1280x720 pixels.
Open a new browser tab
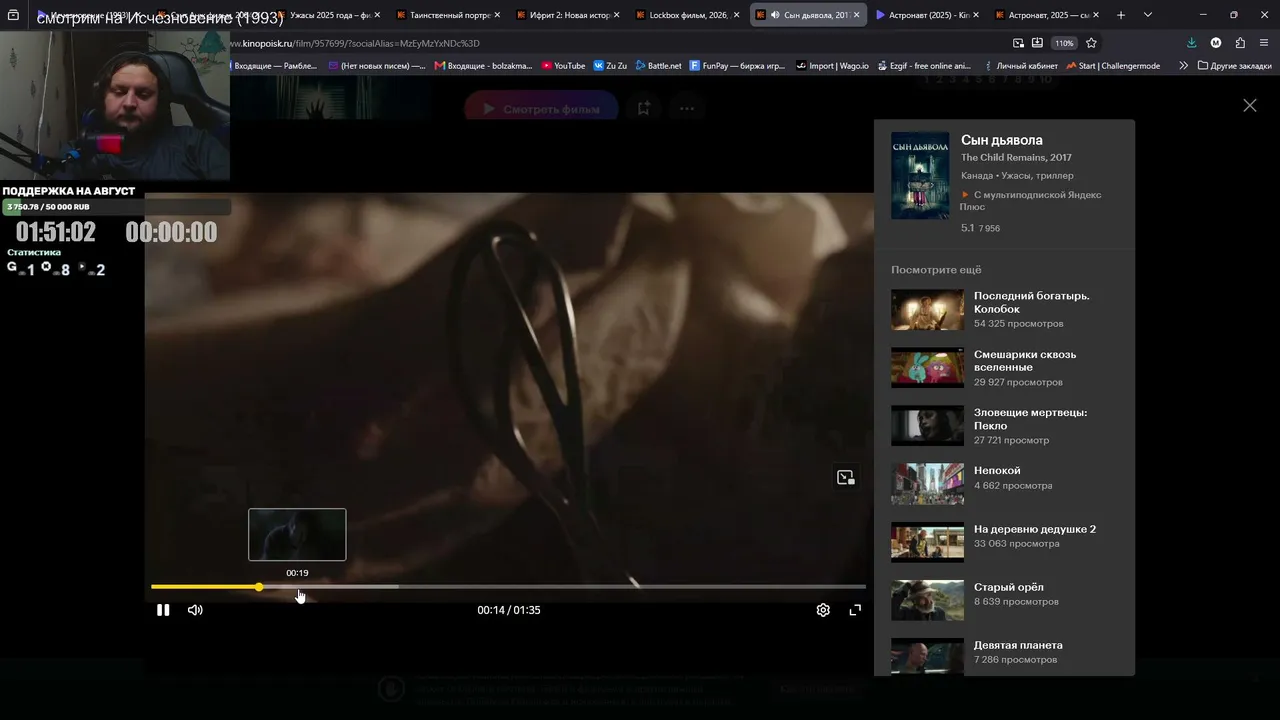click(x=1121, y=15)
